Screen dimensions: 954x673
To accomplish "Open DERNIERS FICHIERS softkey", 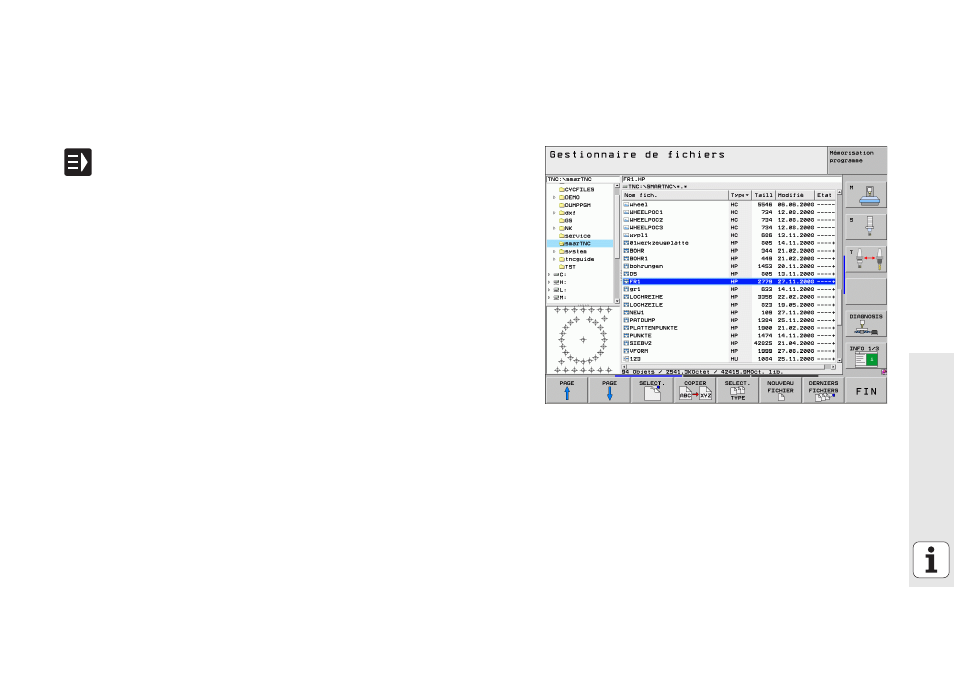I will tap(823, 390).
